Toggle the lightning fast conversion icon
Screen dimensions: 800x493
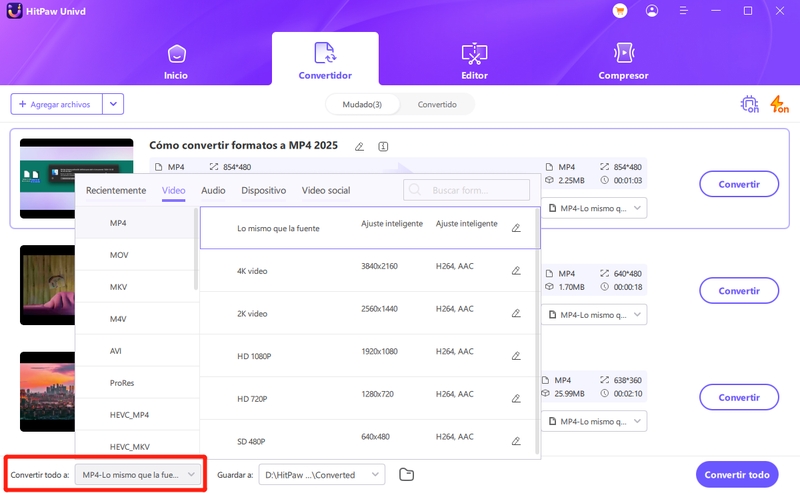click(x=779, y=104)
